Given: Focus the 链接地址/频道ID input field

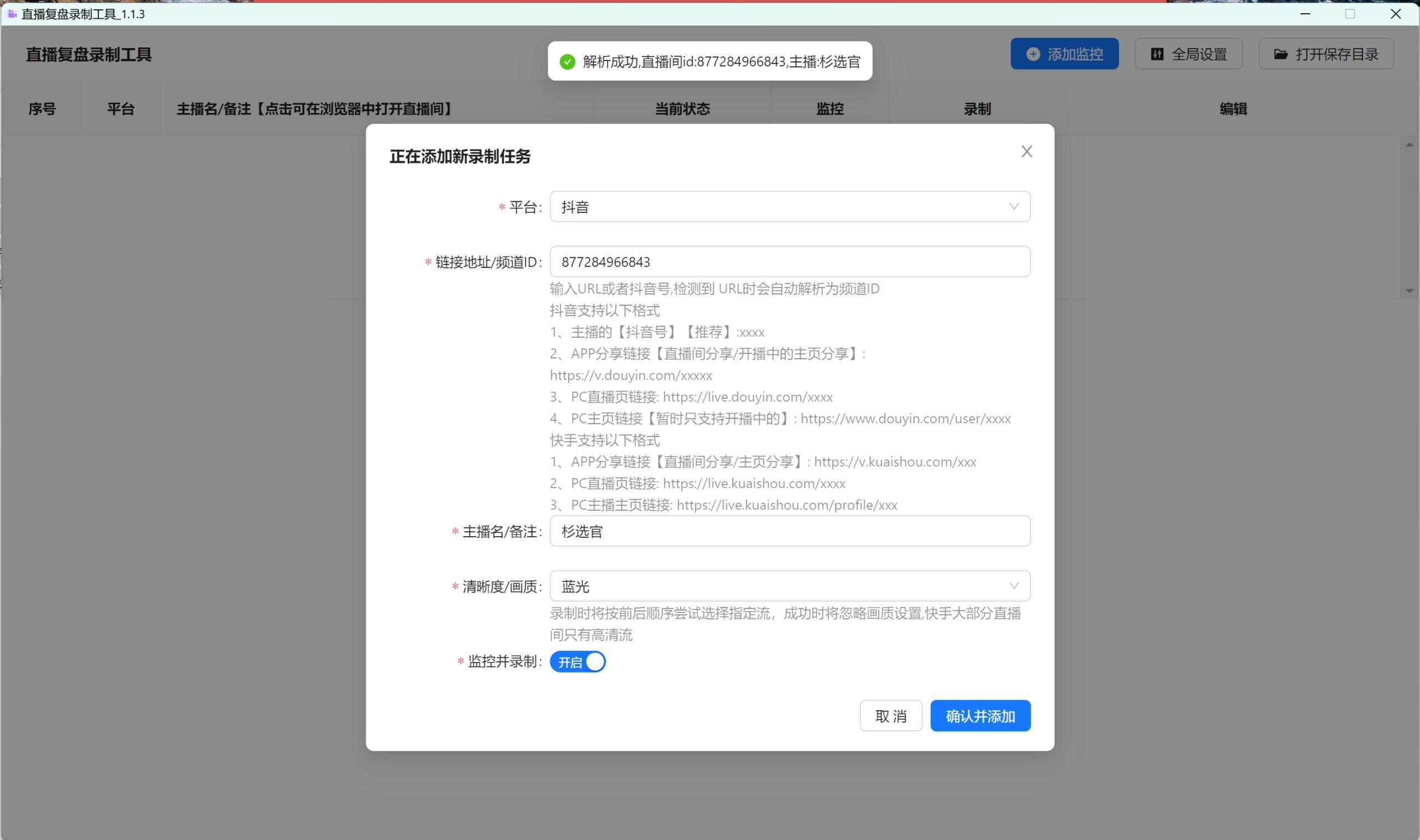Looking at the screenshot, I should pos(790,262).
